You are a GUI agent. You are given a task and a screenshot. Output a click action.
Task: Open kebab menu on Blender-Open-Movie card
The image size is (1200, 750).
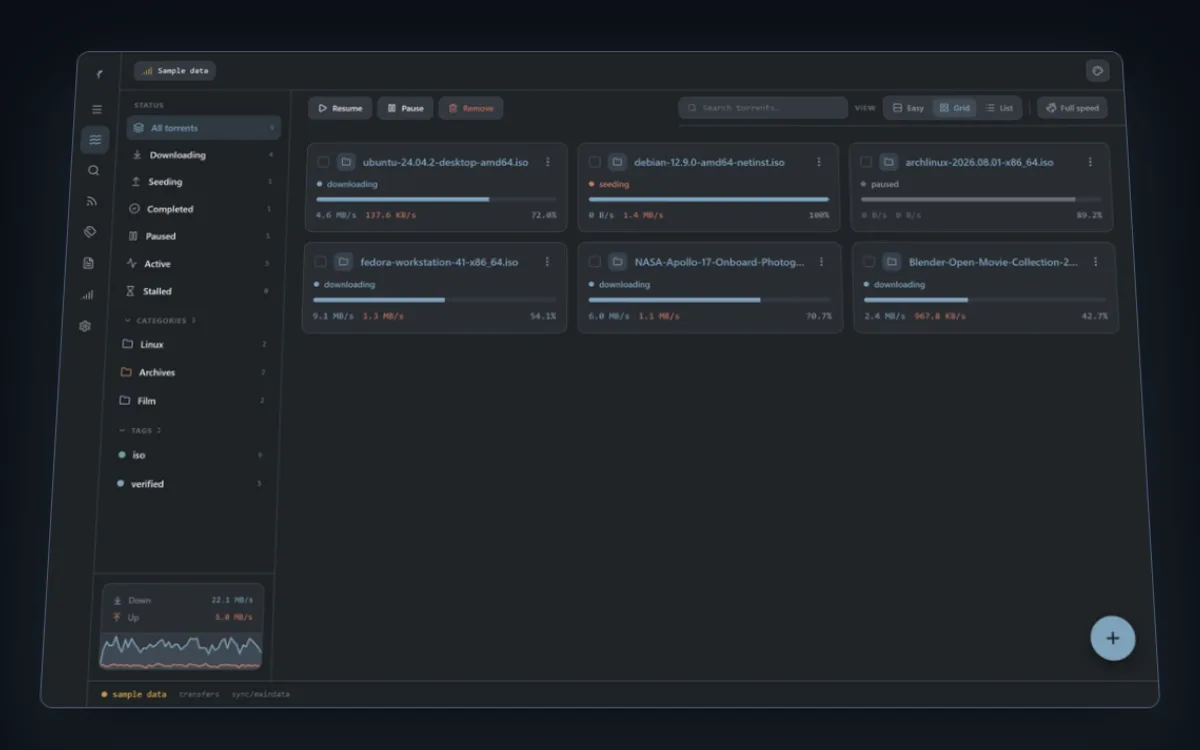[1096, 262]
